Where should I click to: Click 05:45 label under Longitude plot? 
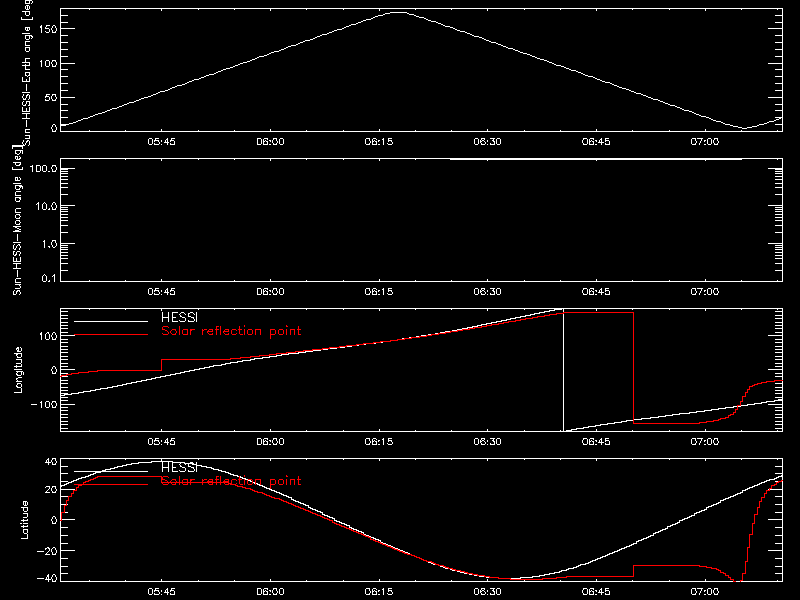coord(162,442)
